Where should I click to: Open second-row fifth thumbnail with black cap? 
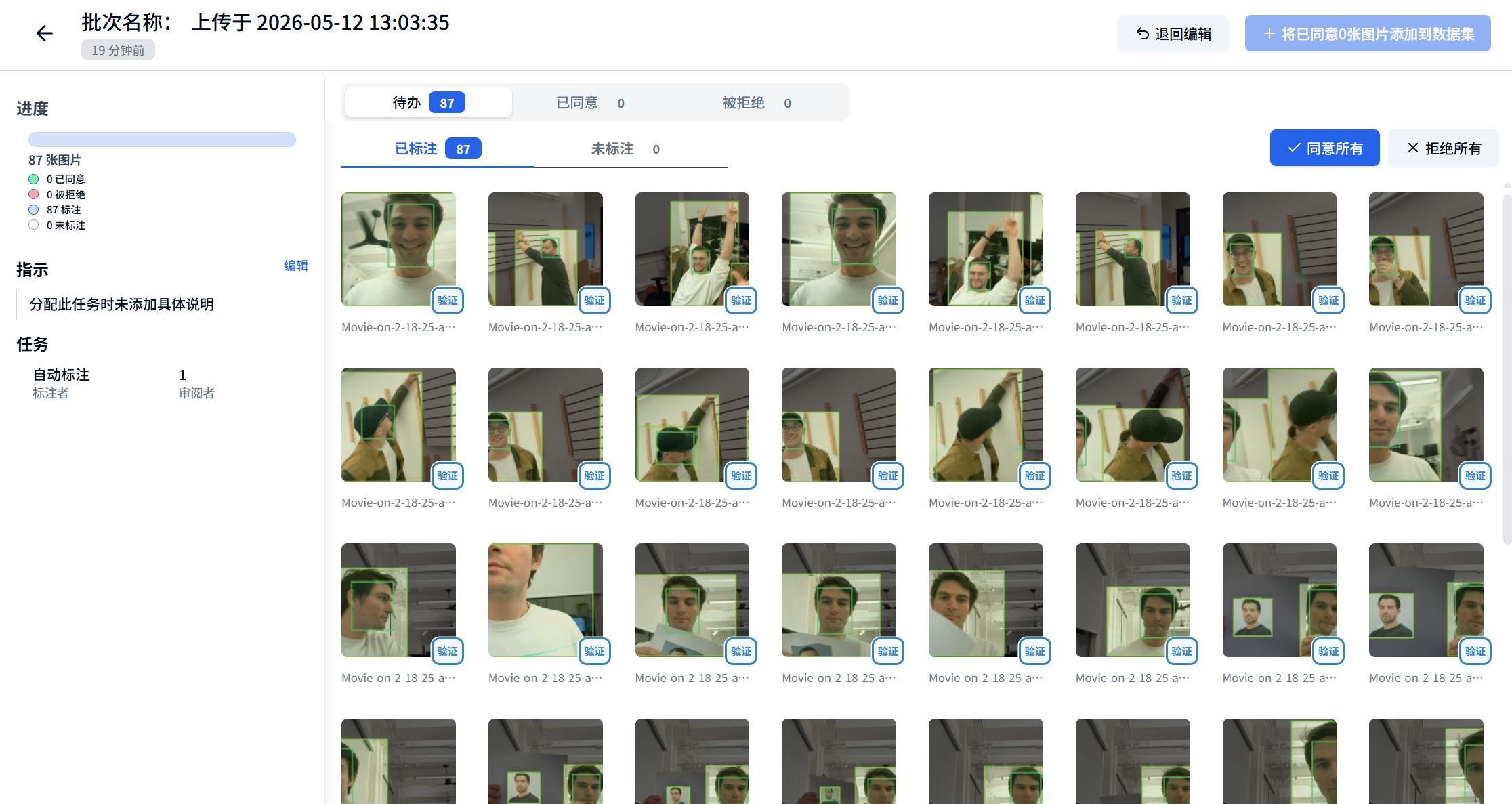coord(986,425)
